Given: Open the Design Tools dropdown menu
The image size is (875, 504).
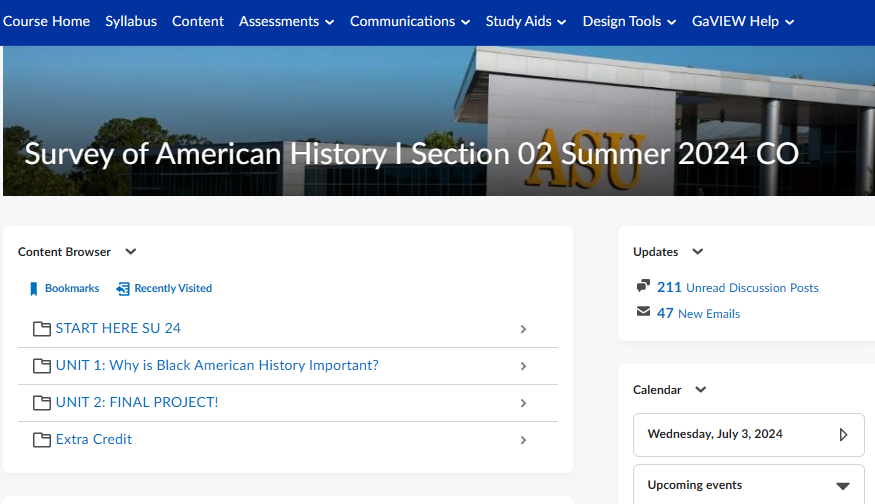Looking at the screenshot, I should click(629, 22).
